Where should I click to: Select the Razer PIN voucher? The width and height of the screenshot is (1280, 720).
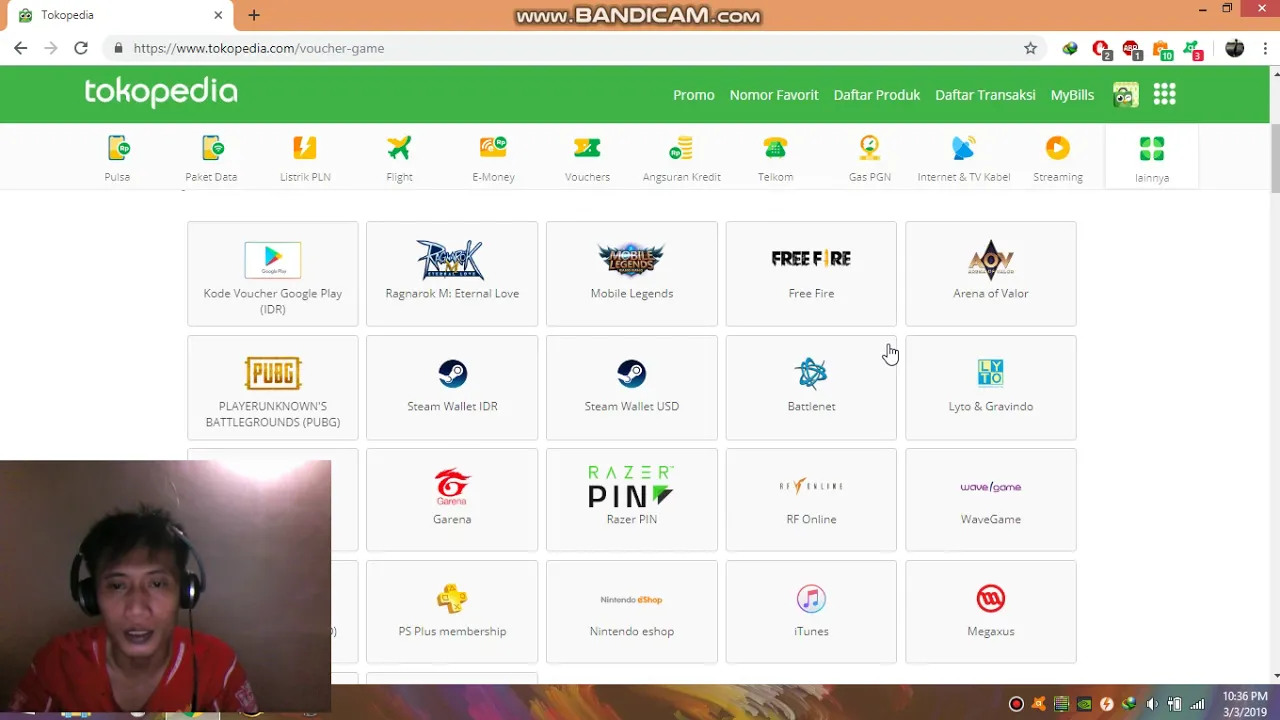point(632,500)
